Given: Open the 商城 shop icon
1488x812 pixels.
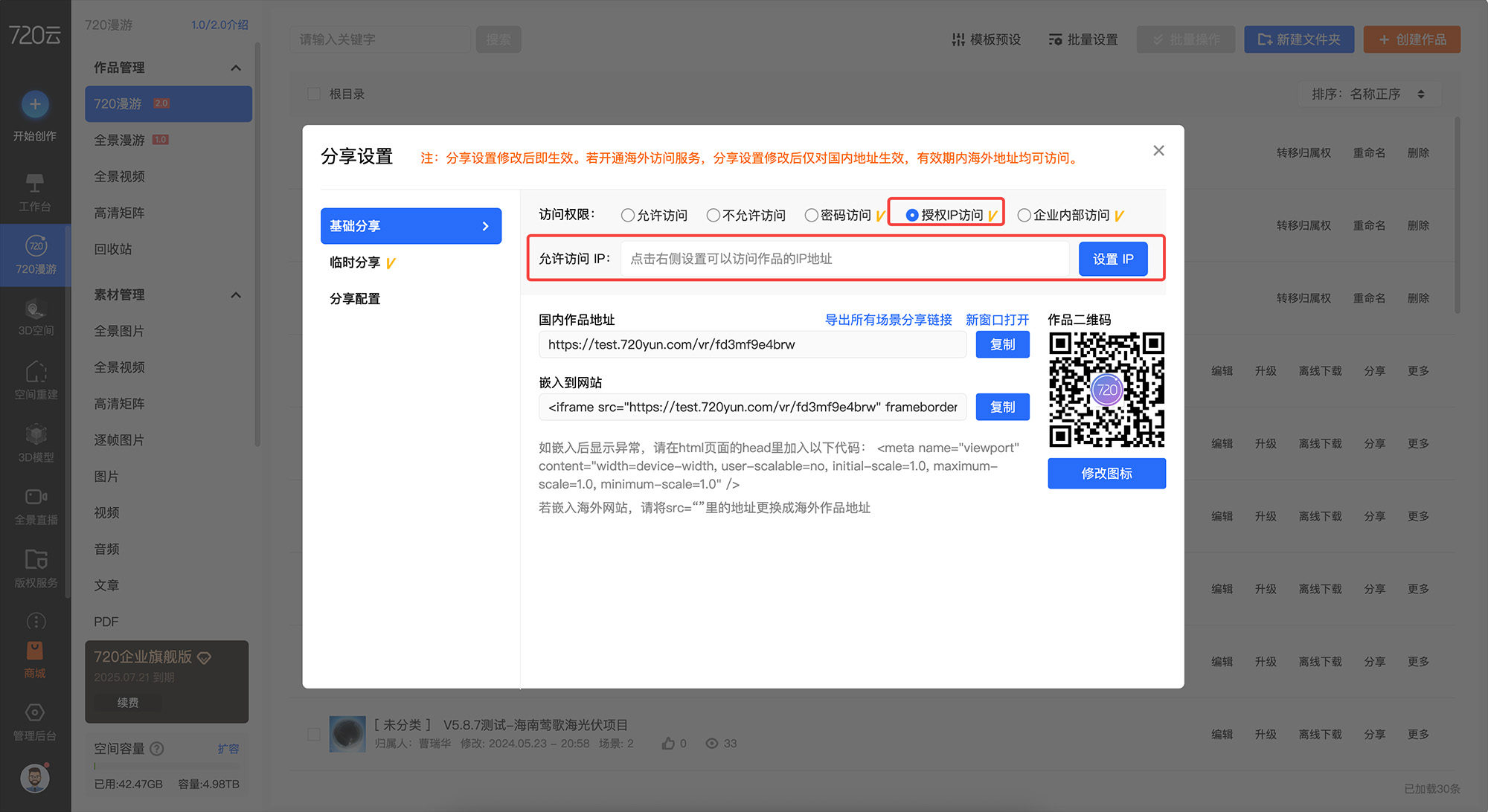Looking at the screenshot, I should (35, 652).
